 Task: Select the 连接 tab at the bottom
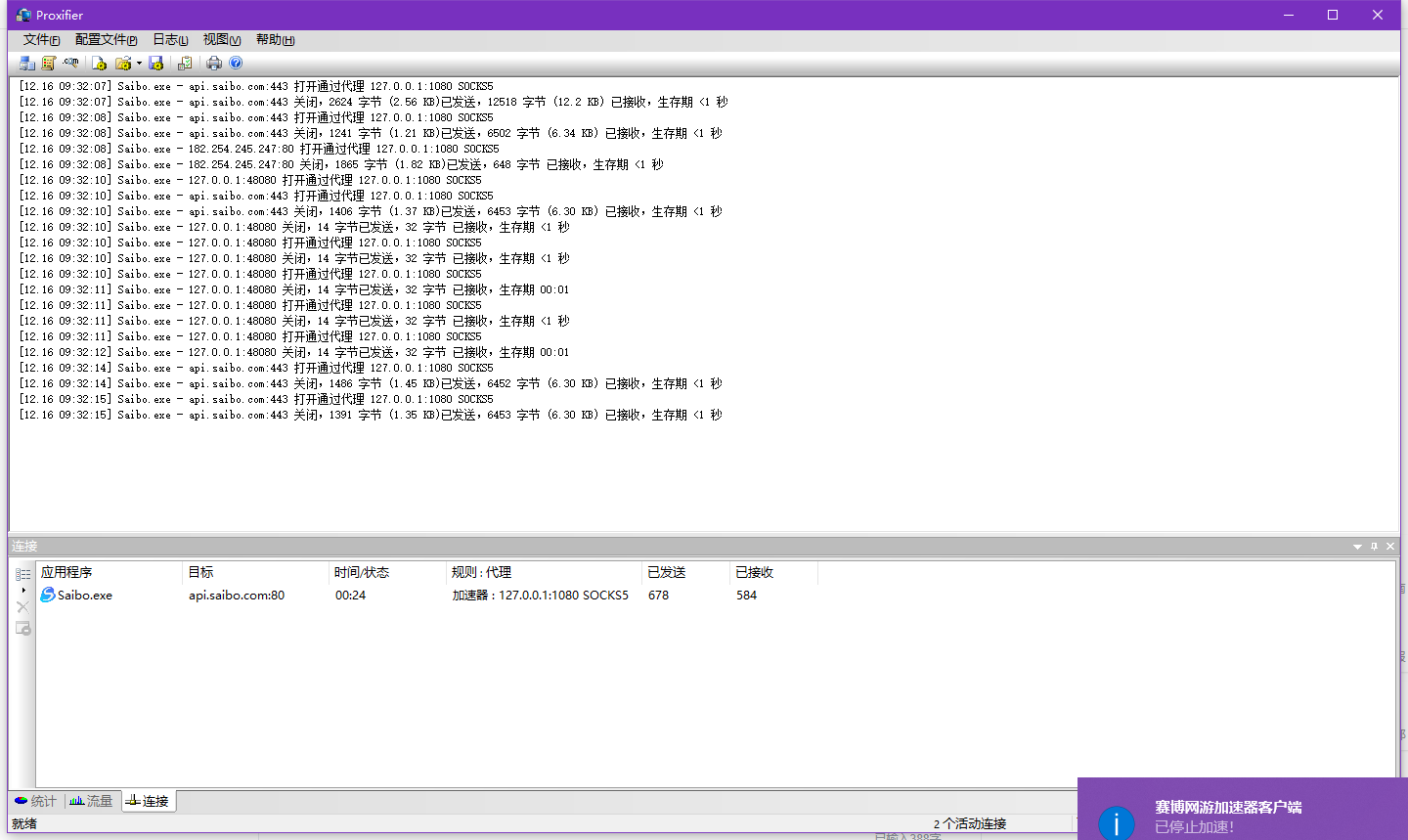(147, 801)
